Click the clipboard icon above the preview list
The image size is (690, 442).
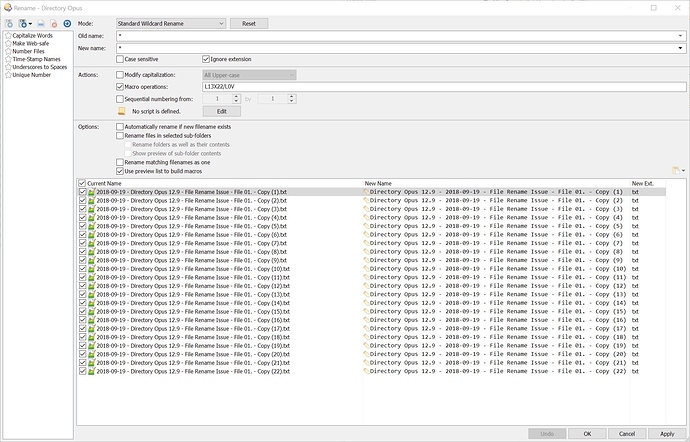(676, 170)
